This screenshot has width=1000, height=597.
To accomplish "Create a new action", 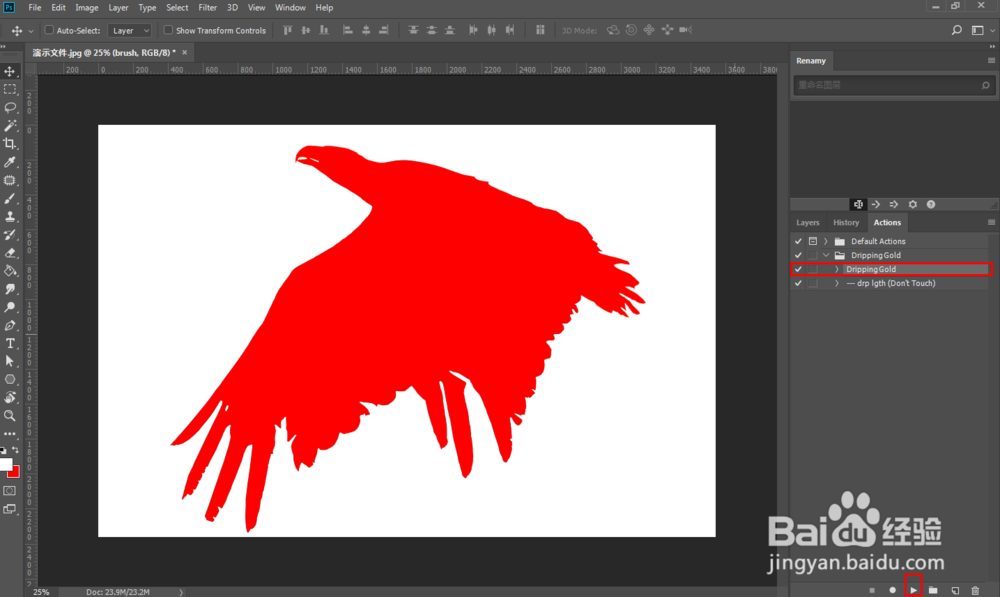I will coord(955,591).
